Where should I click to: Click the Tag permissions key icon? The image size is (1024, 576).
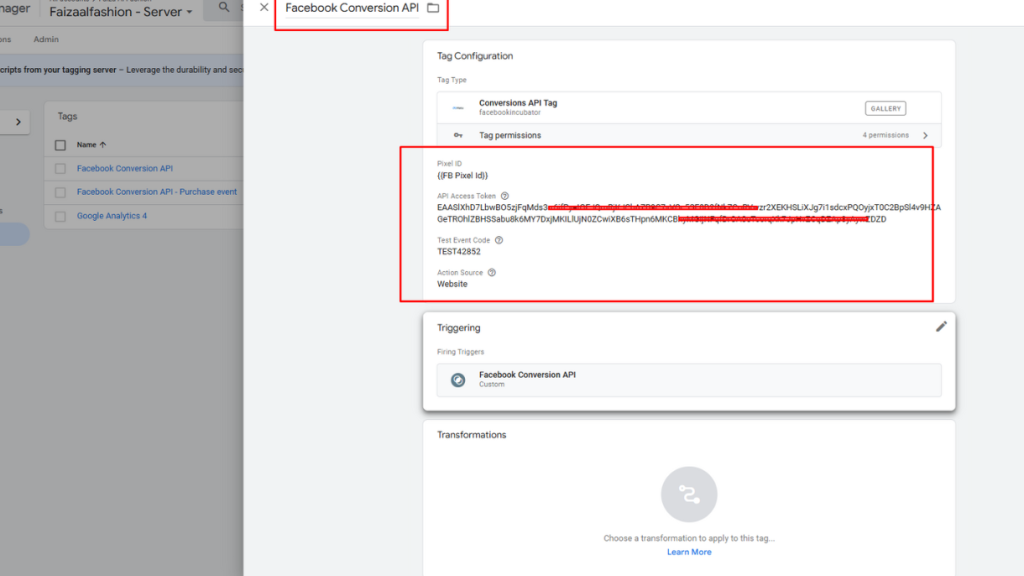[x=458, y=135]
